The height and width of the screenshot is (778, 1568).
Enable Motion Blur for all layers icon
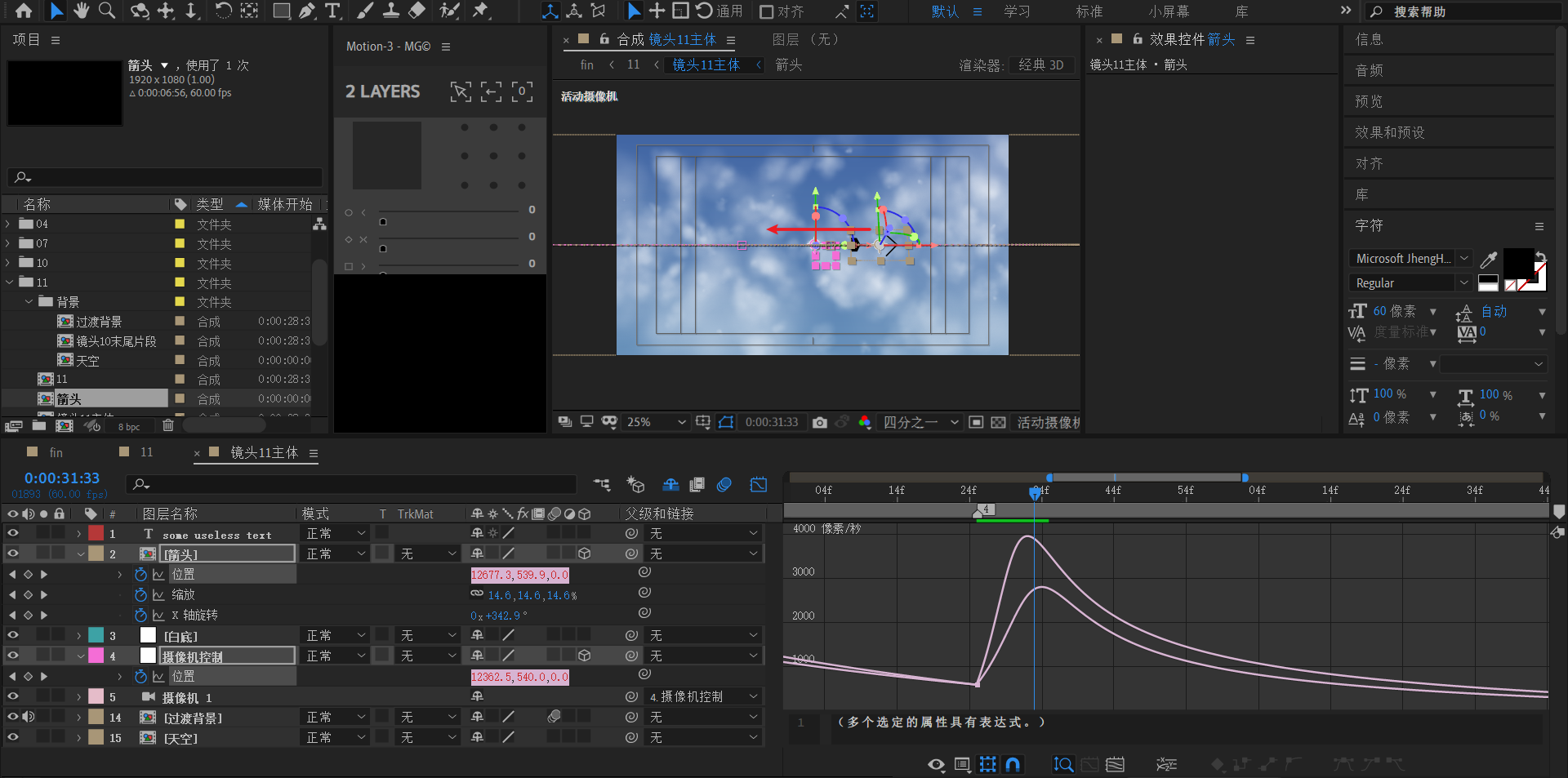tap(724, 485)
